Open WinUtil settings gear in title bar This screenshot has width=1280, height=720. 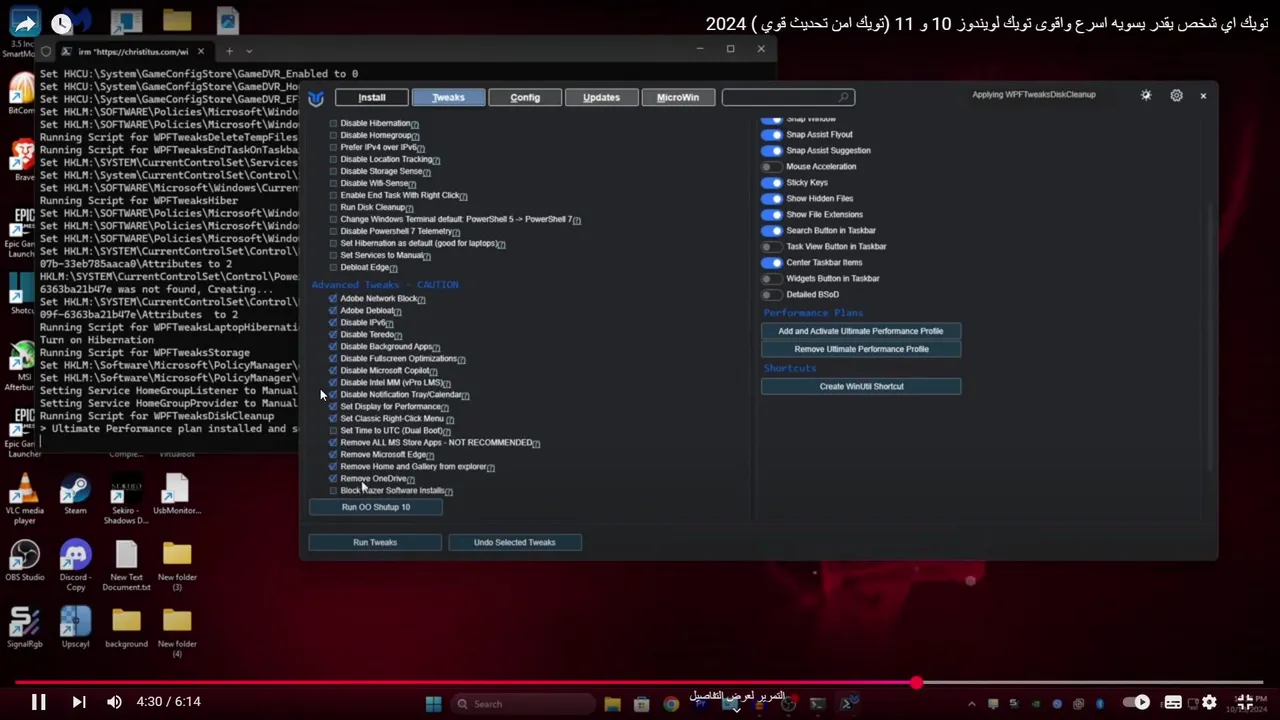click(x=1176, y=95)
